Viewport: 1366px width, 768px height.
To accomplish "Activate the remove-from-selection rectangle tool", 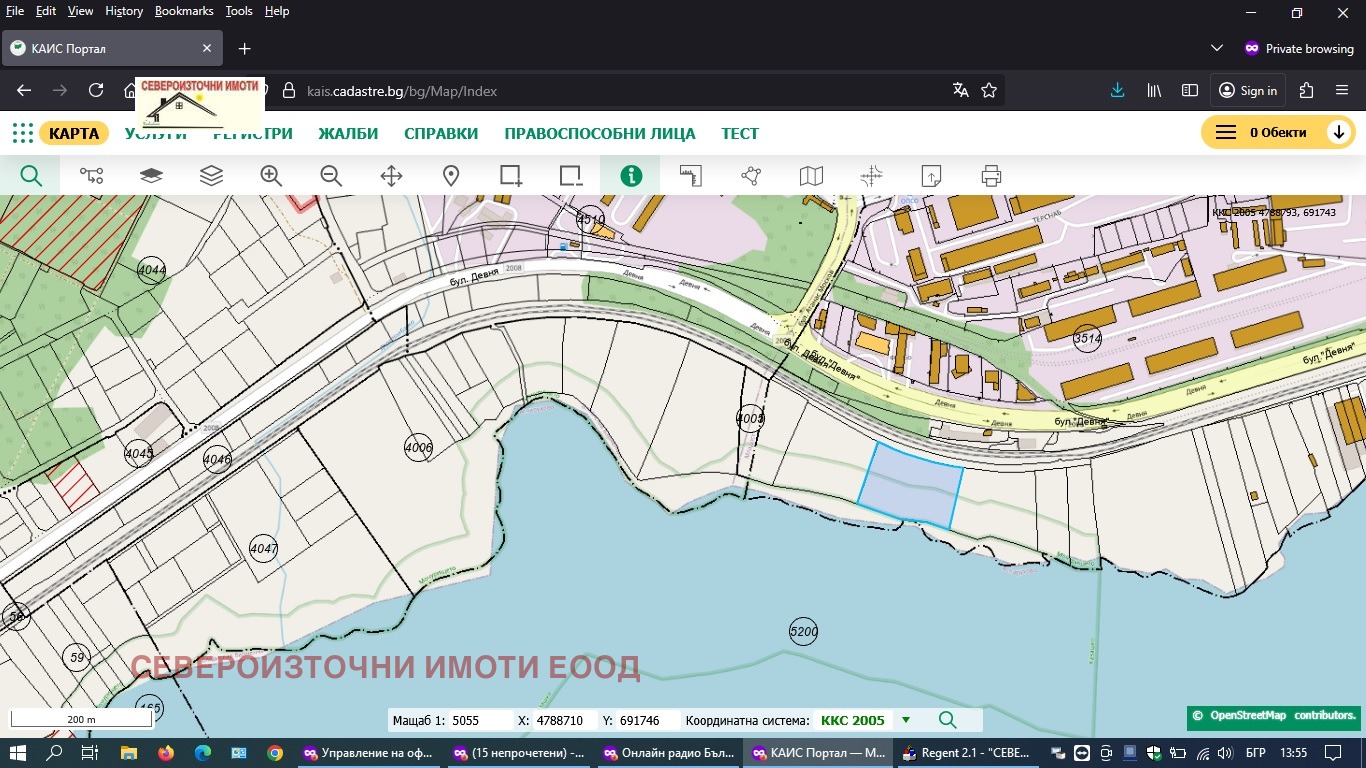I will (570, 175).
